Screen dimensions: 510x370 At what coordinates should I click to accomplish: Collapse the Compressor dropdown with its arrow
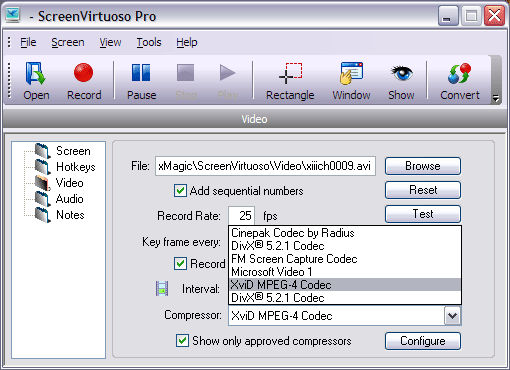[452, 316]
